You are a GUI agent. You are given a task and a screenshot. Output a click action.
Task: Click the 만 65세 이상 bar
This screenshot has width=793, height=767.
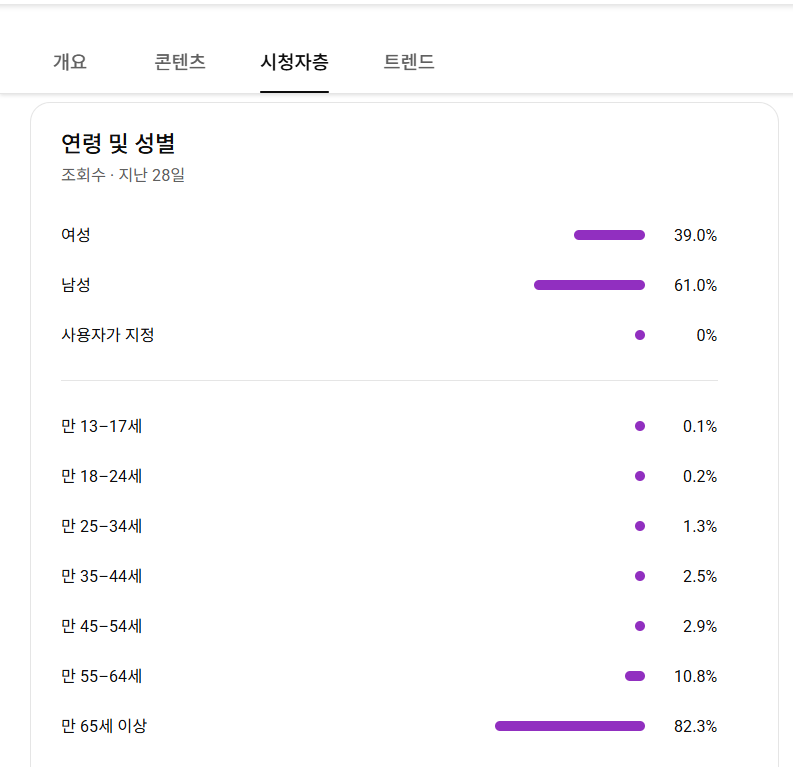(x=569, y=726)
